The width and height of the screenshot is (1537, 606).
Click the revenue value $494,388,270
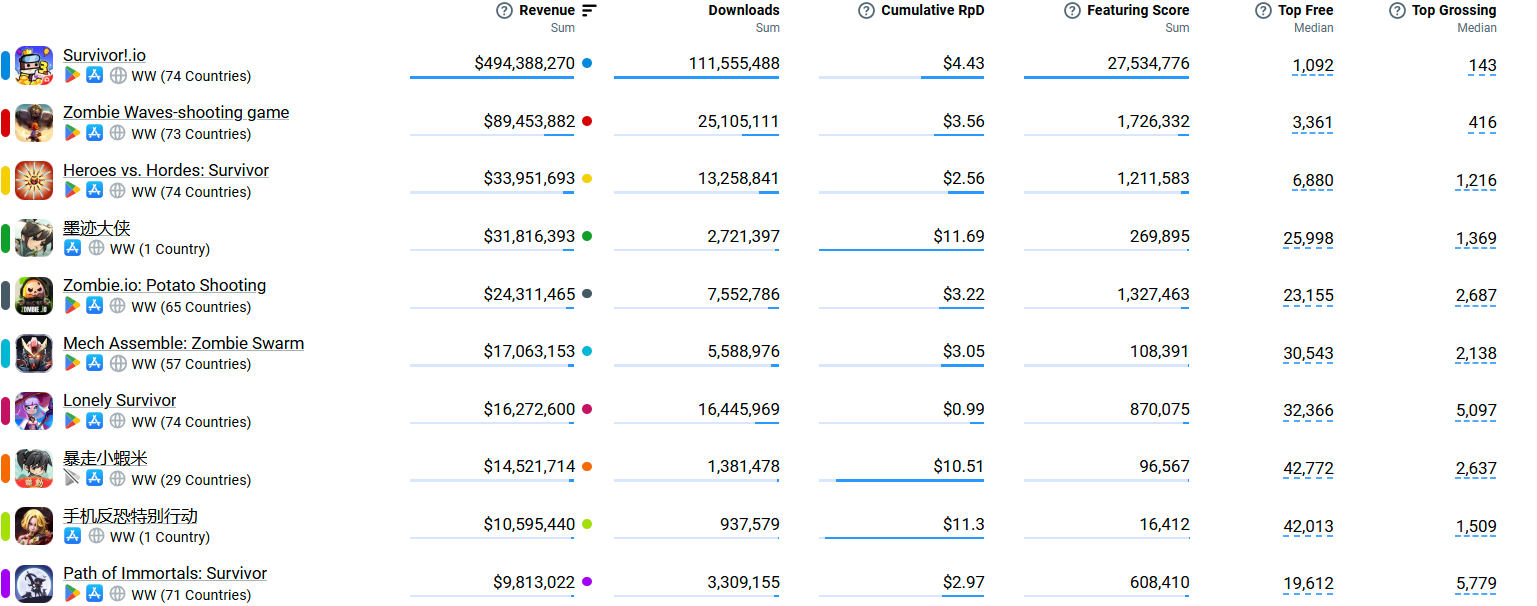point(525,63)
